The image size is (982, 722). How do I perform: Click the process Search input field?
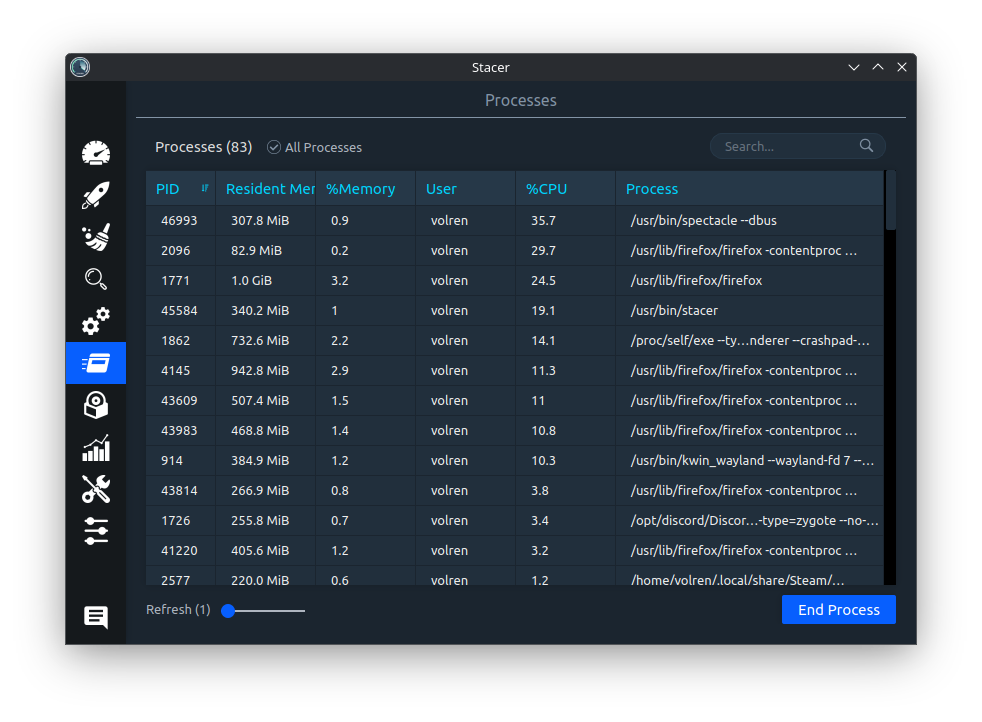[787, 146]
